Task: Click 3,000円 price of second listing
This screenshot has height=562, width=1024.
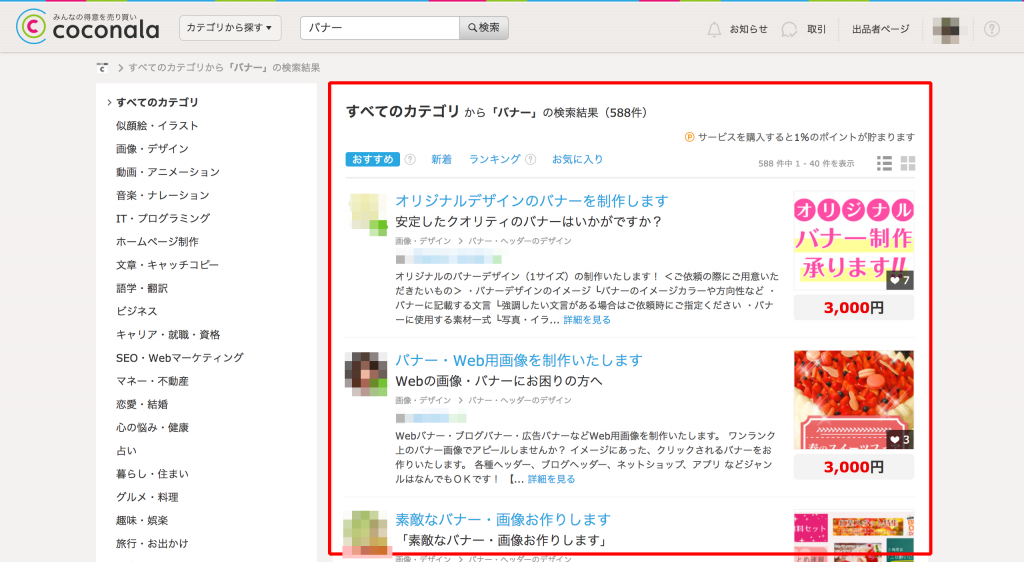Action: tap(854, 467)
